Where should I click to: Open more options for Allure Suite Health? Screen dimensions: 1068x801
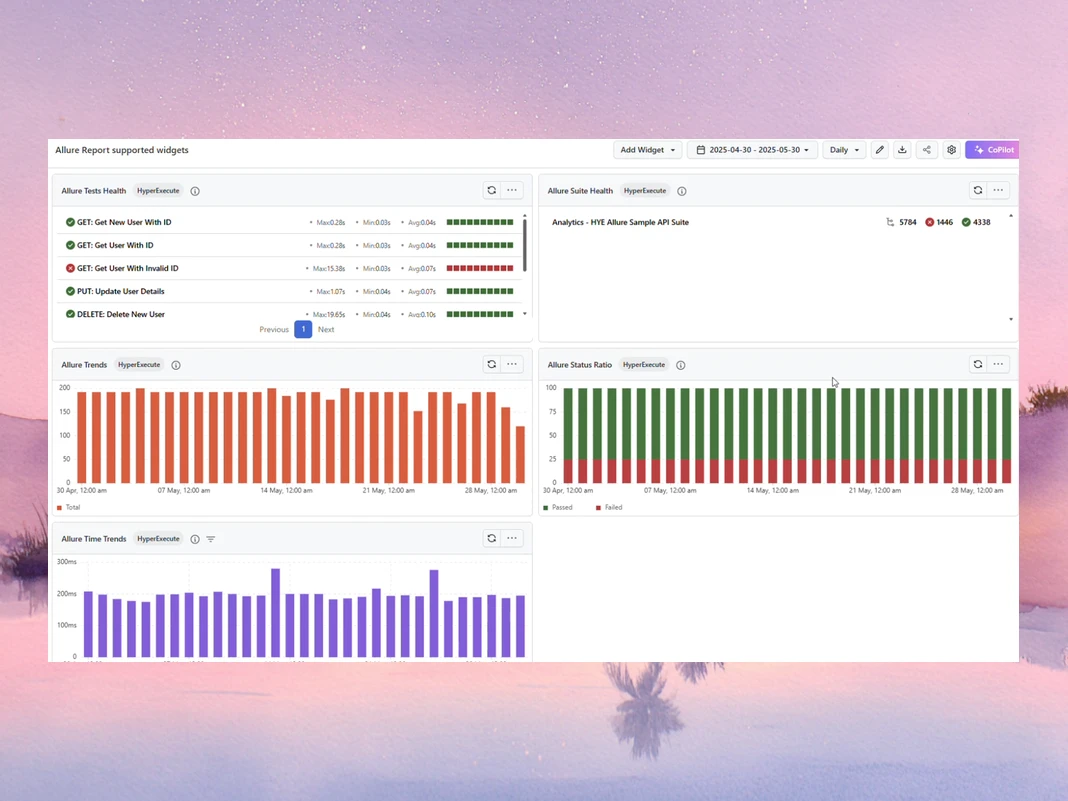pyautogui.click(x=999, y=190)
